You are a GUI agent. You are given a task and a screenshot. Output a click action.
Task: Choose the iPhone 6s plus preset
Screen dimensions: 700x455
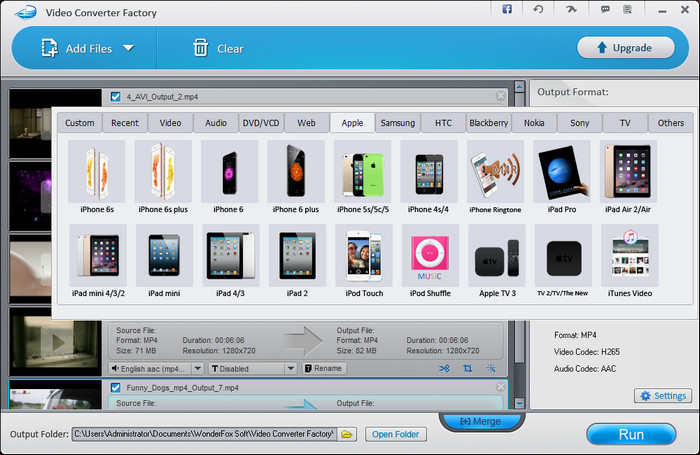(x=163, y=177)
